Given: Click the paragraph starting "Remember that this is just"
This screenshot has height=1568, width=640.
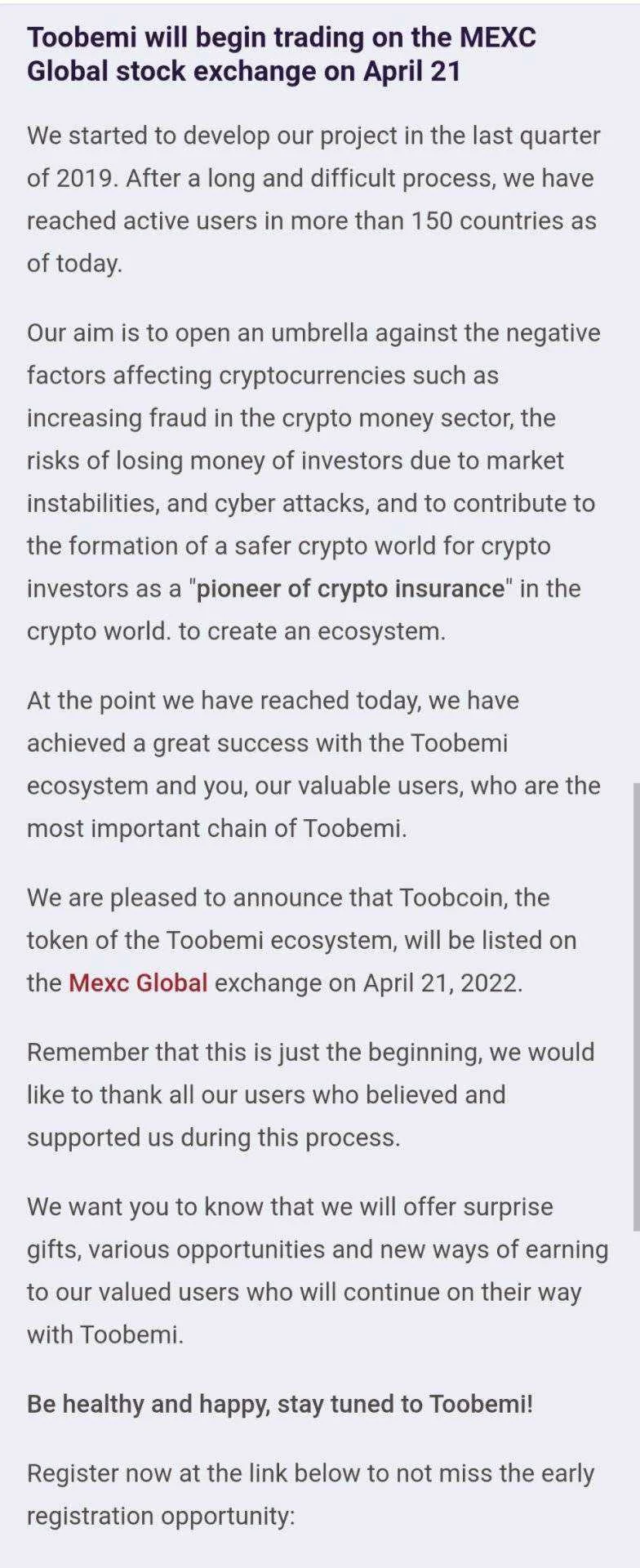Looking at the screenshot, I should tap(311, 1094).
